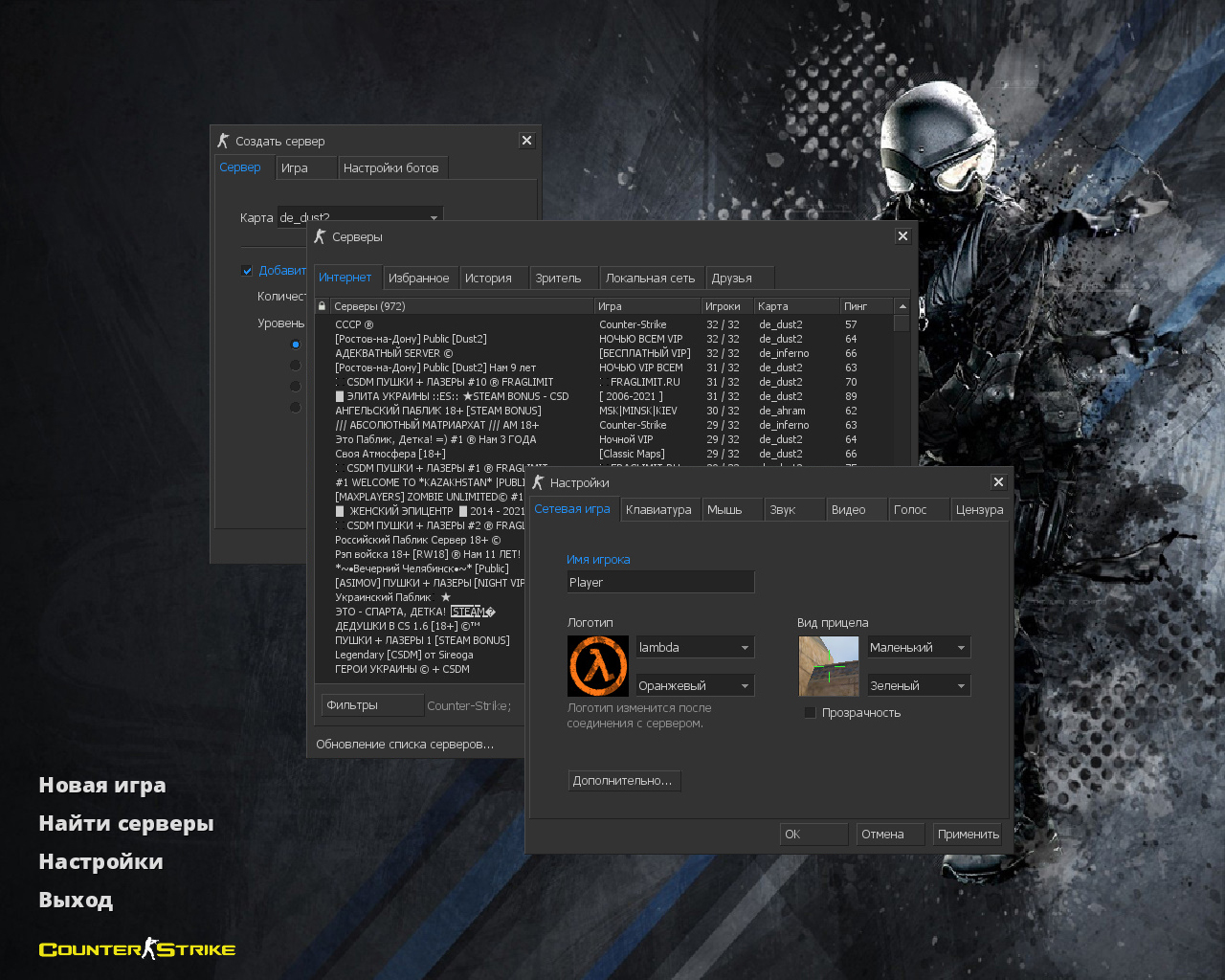Enable the Прозрачность checkbox
This screenshot has height=980, width=1225.
[811, 712]
